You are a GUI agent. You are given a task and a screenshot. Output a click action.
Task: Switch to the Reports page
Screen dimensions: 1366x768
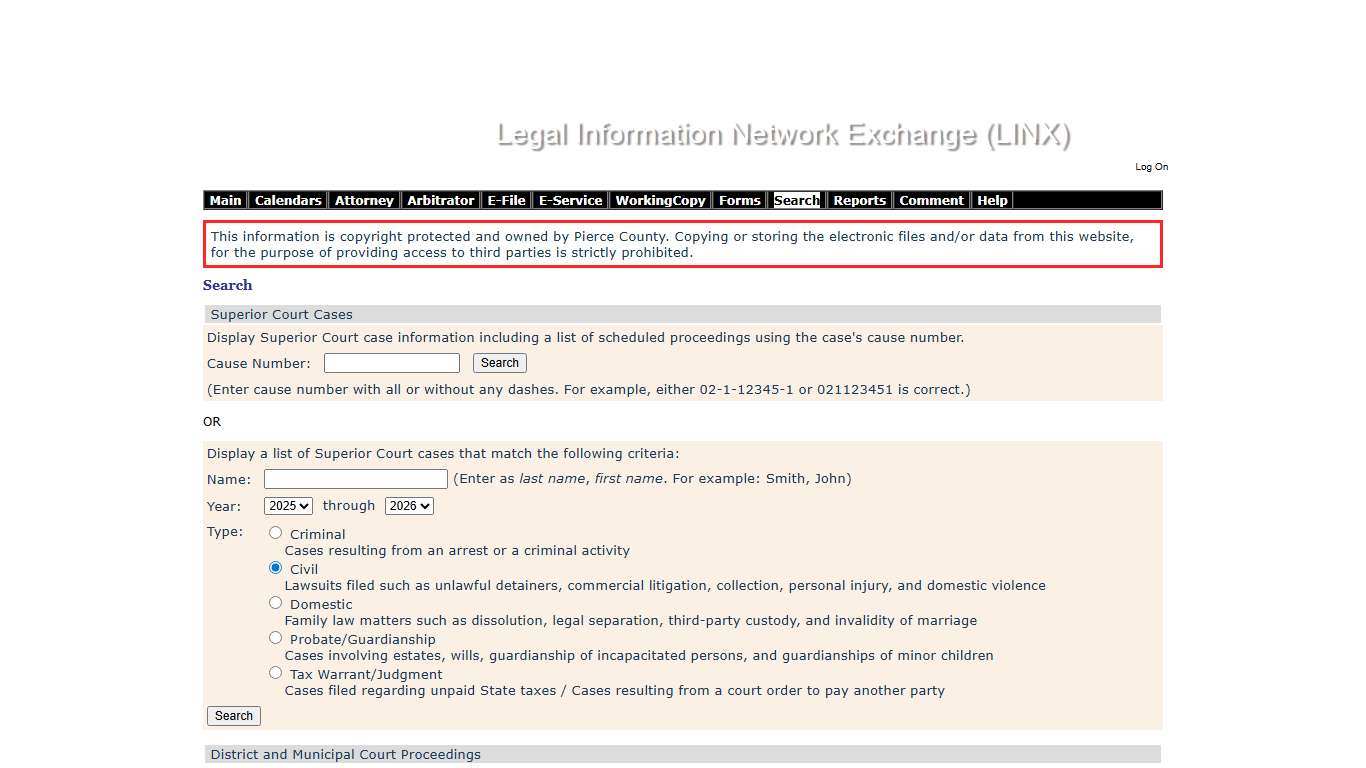tap(860, 200)
